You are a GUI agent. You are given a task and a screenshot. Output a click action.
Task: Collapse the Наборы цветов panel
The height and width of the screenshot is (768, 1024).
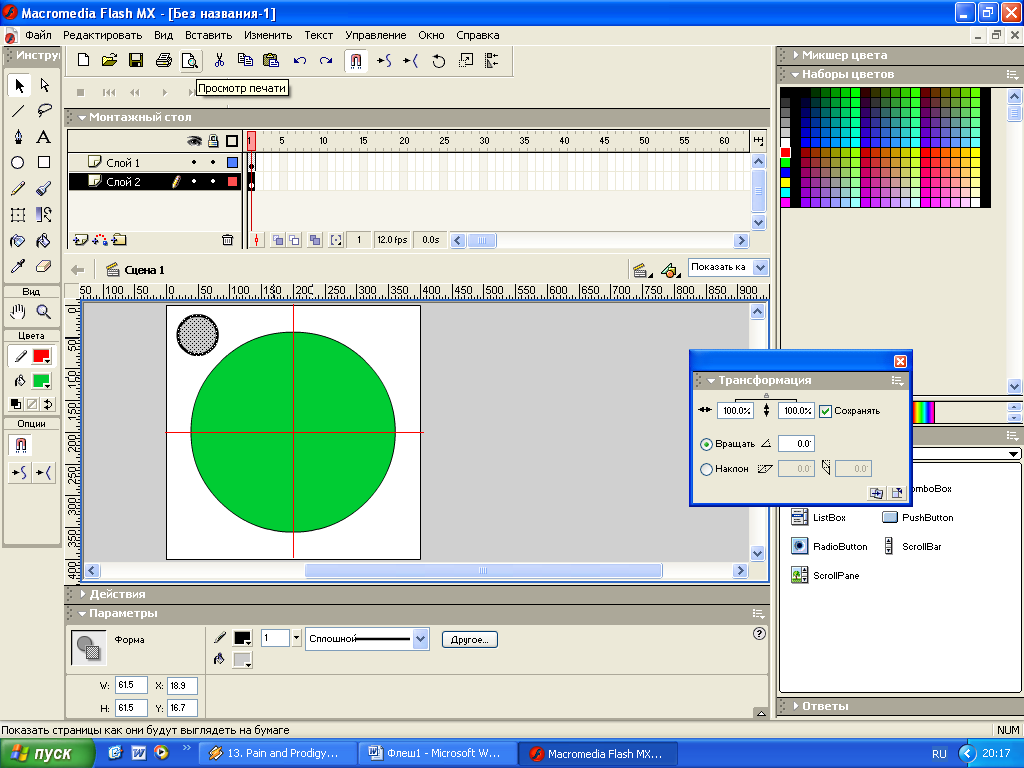(x=795, y=74)
